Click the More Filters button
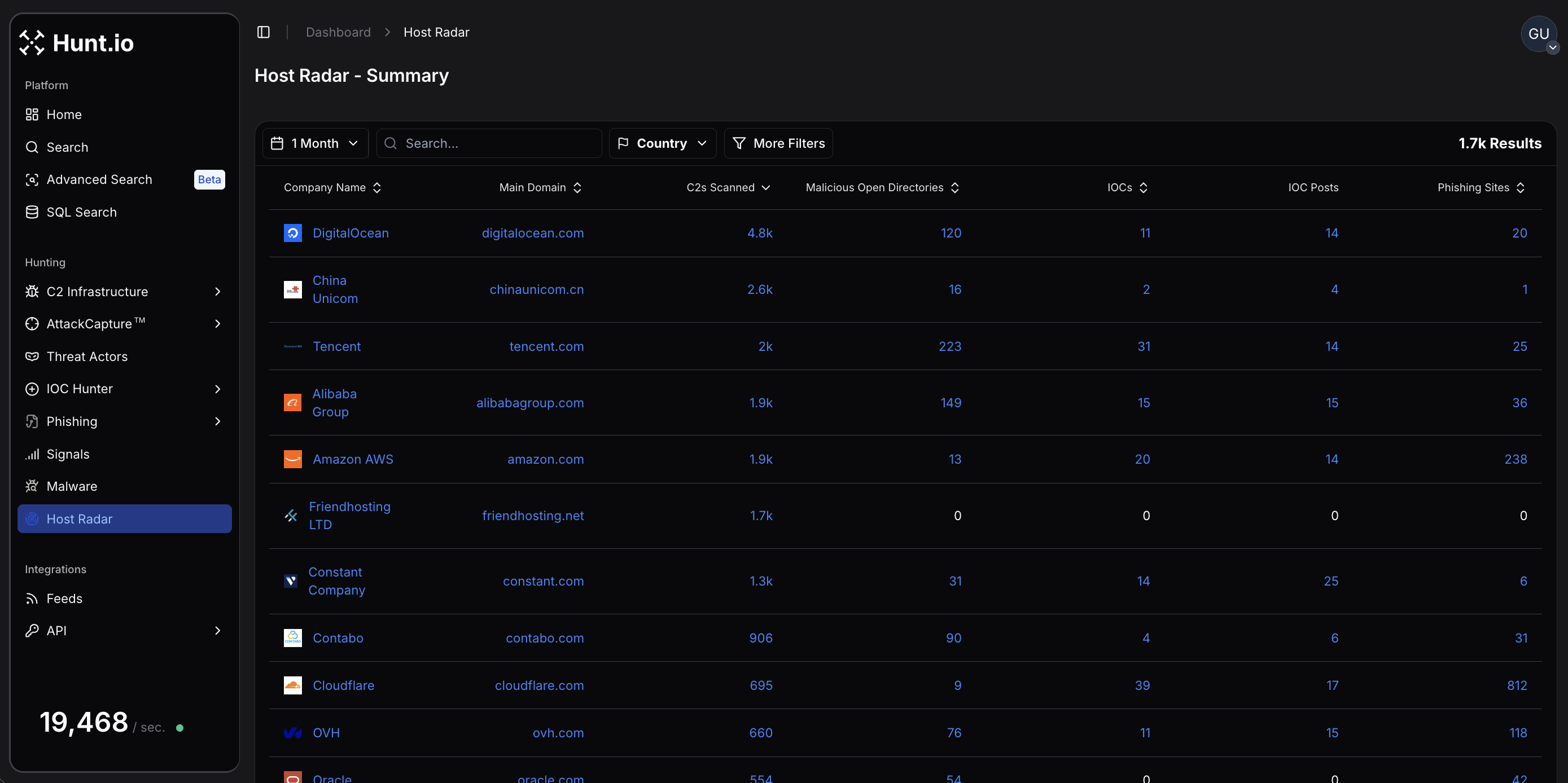 (x=778, y=144)
